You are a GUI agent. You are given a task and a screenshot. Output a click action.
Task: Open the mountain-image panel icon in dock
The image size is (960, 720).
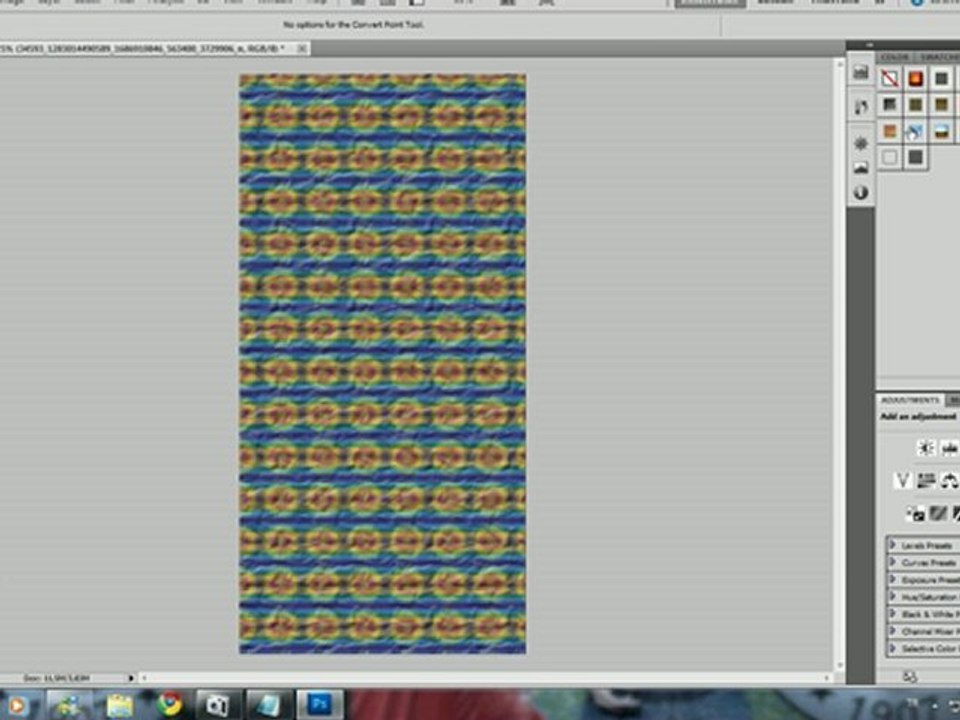(x=861, y=168)
